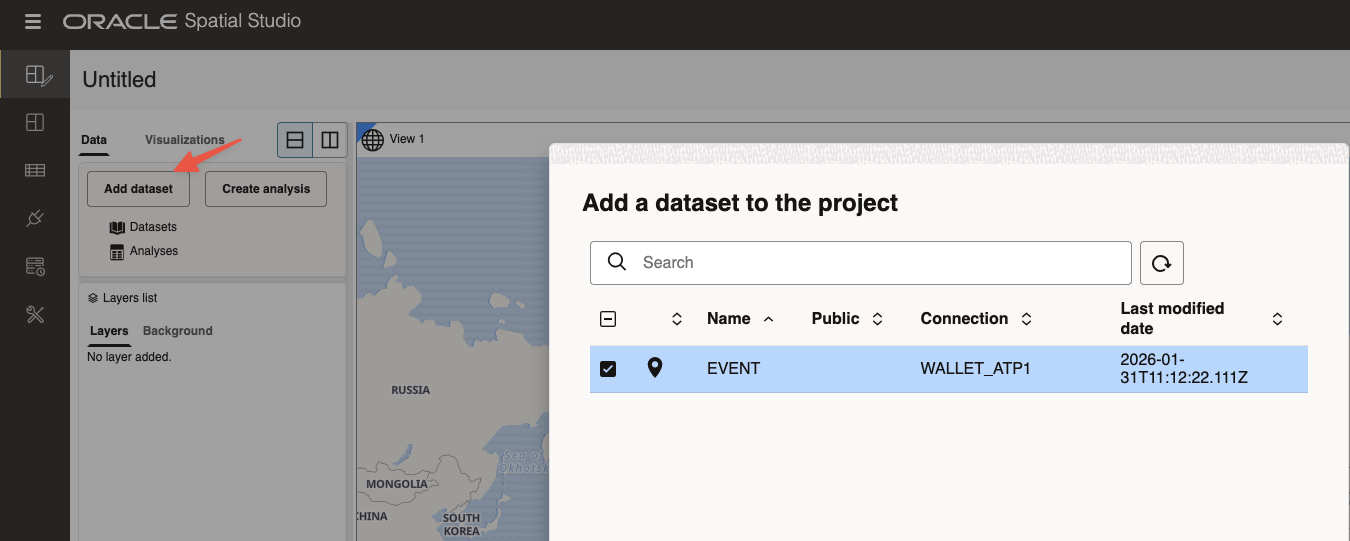
Task: Open the Jobs sidebar icon
Action: click(35, 266)
